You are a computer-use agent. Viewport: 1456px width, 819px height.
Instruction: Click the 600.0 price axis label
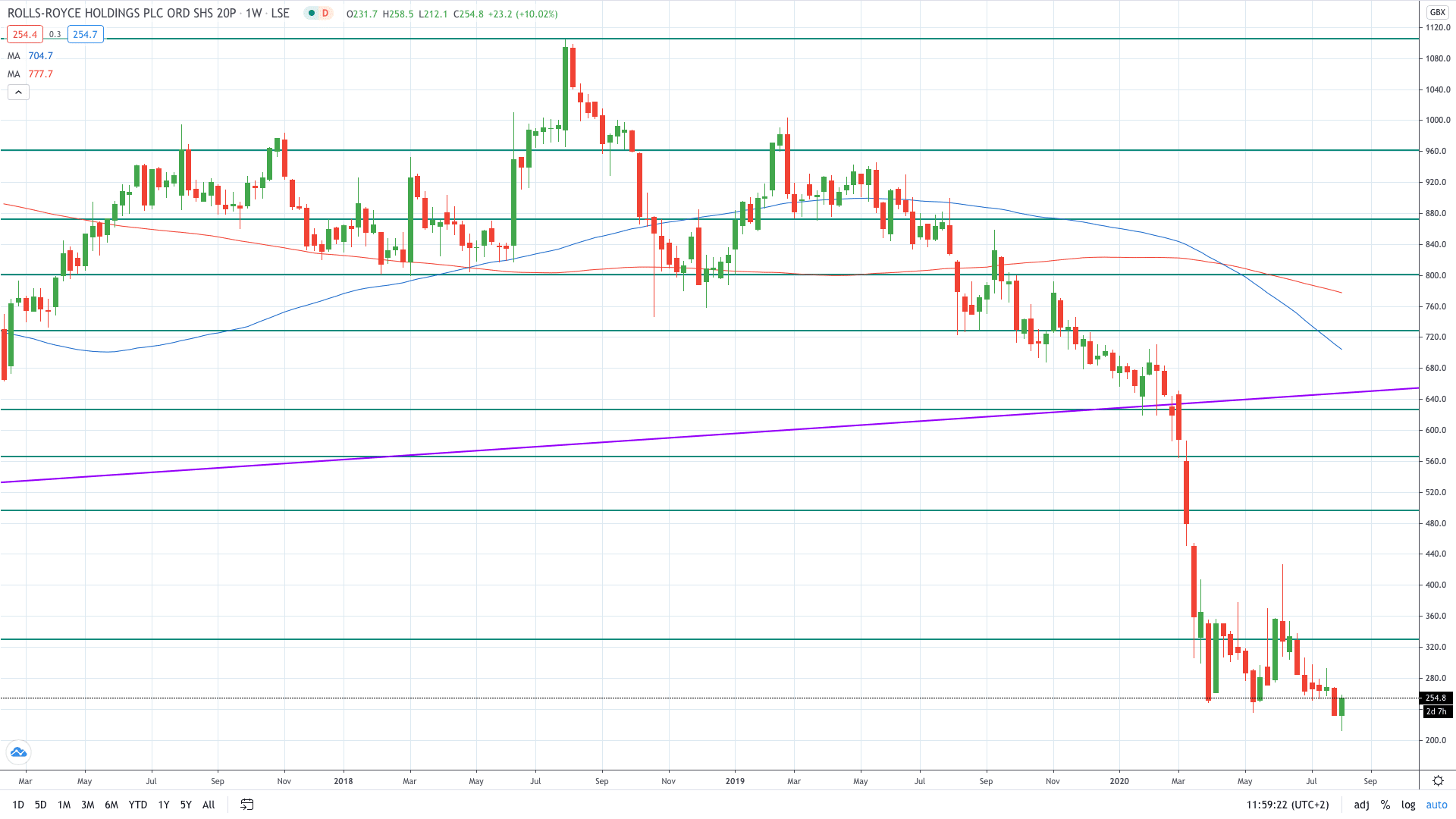click(x=1436, y=430)
